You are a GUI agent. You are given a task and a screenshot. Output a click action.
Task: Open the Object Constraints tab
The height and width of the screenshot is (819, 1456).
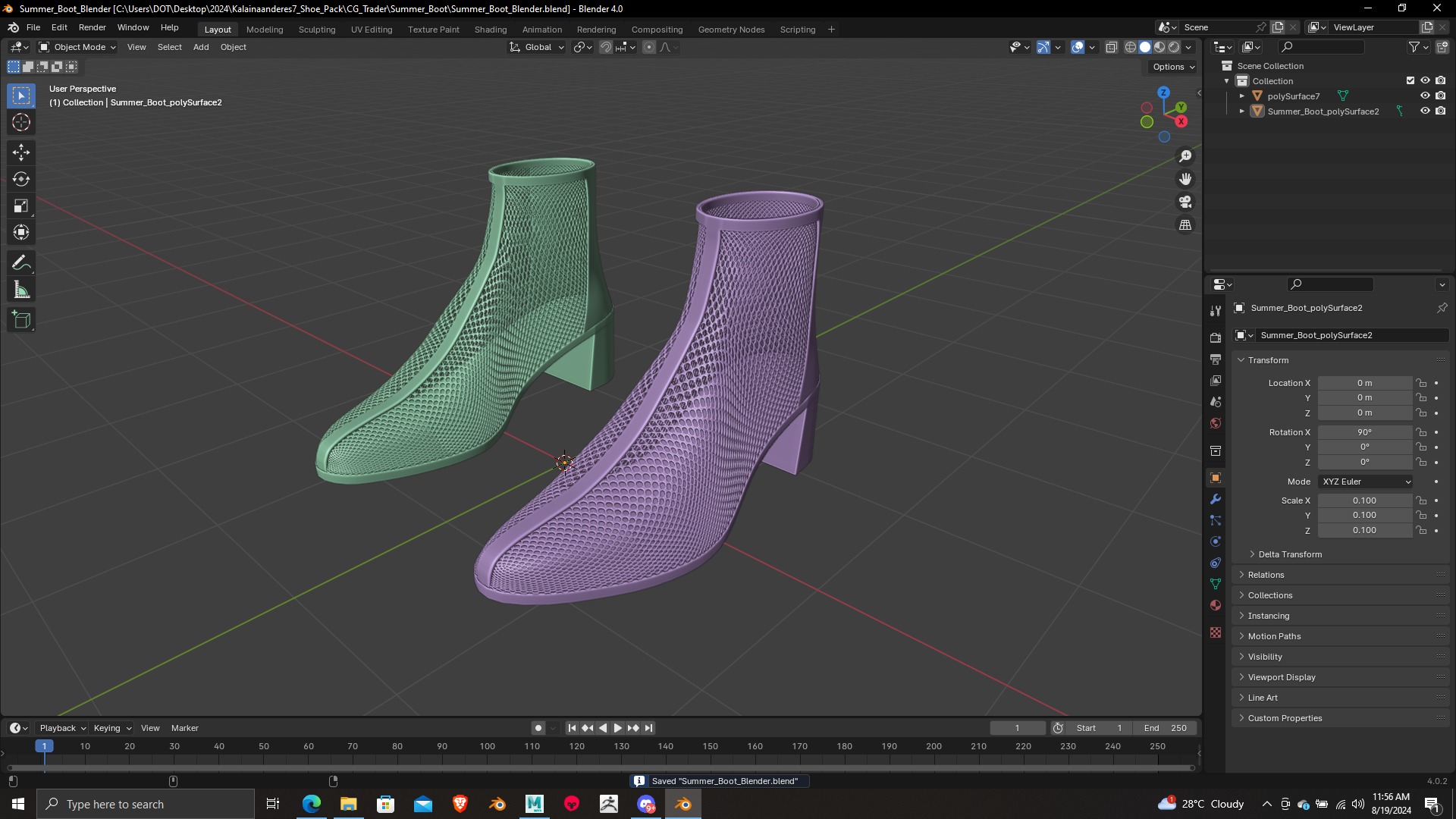click(1216, 563)
